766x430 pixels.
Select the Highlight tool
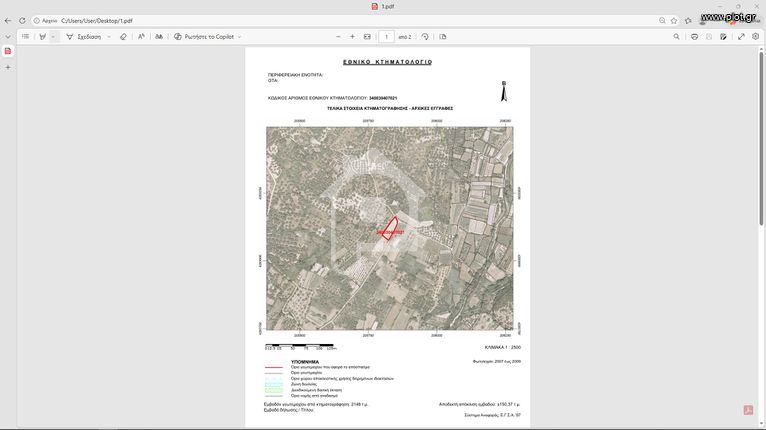43,37
